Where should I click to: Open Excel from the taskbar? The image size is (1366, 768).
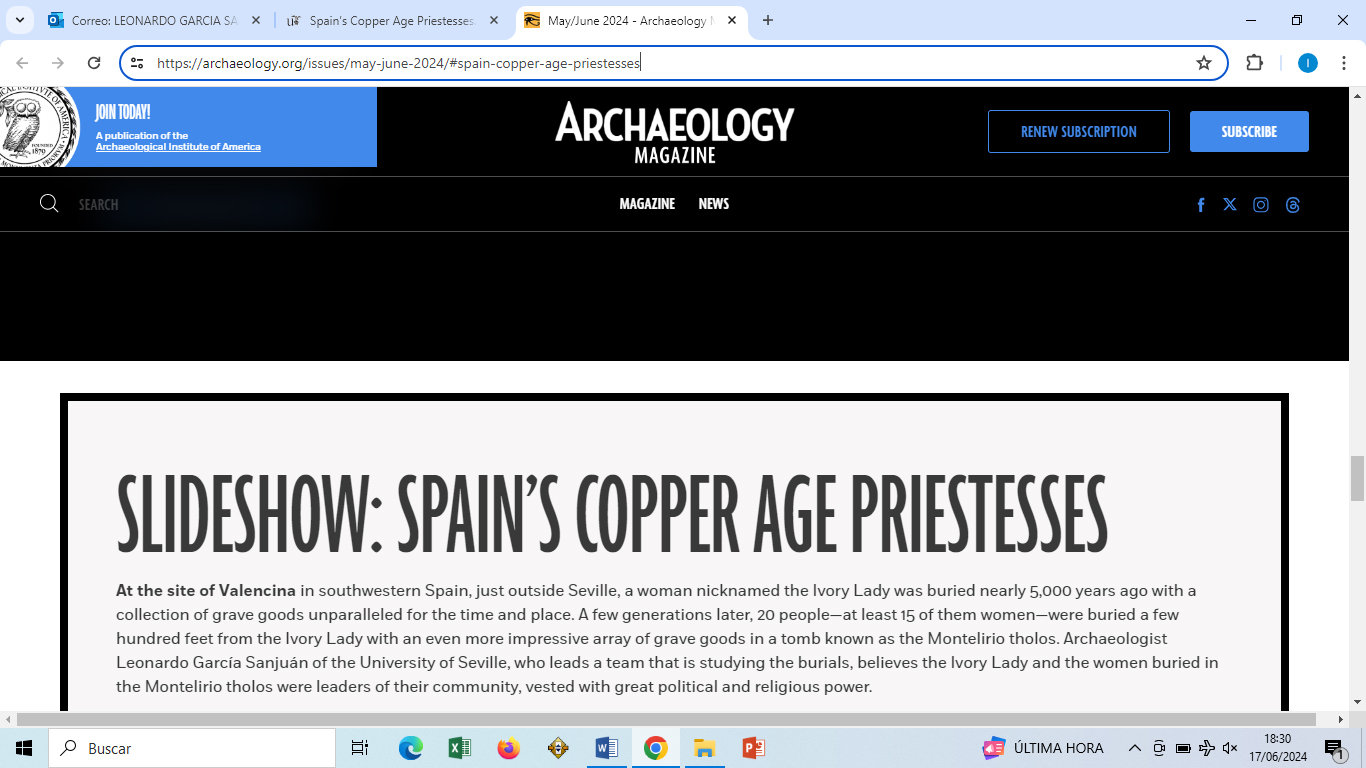point(460,748)
